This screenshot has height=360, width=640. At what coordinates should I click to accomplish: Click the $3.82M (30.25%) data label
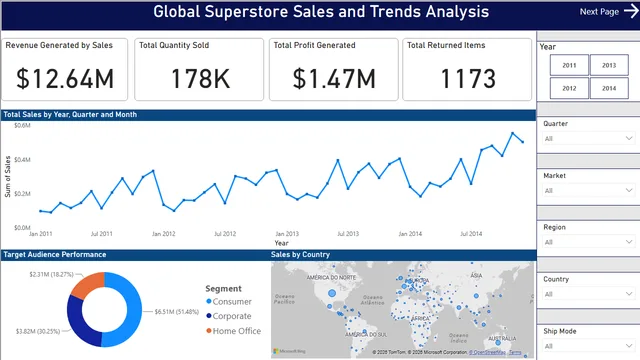(x=38, y=331)
